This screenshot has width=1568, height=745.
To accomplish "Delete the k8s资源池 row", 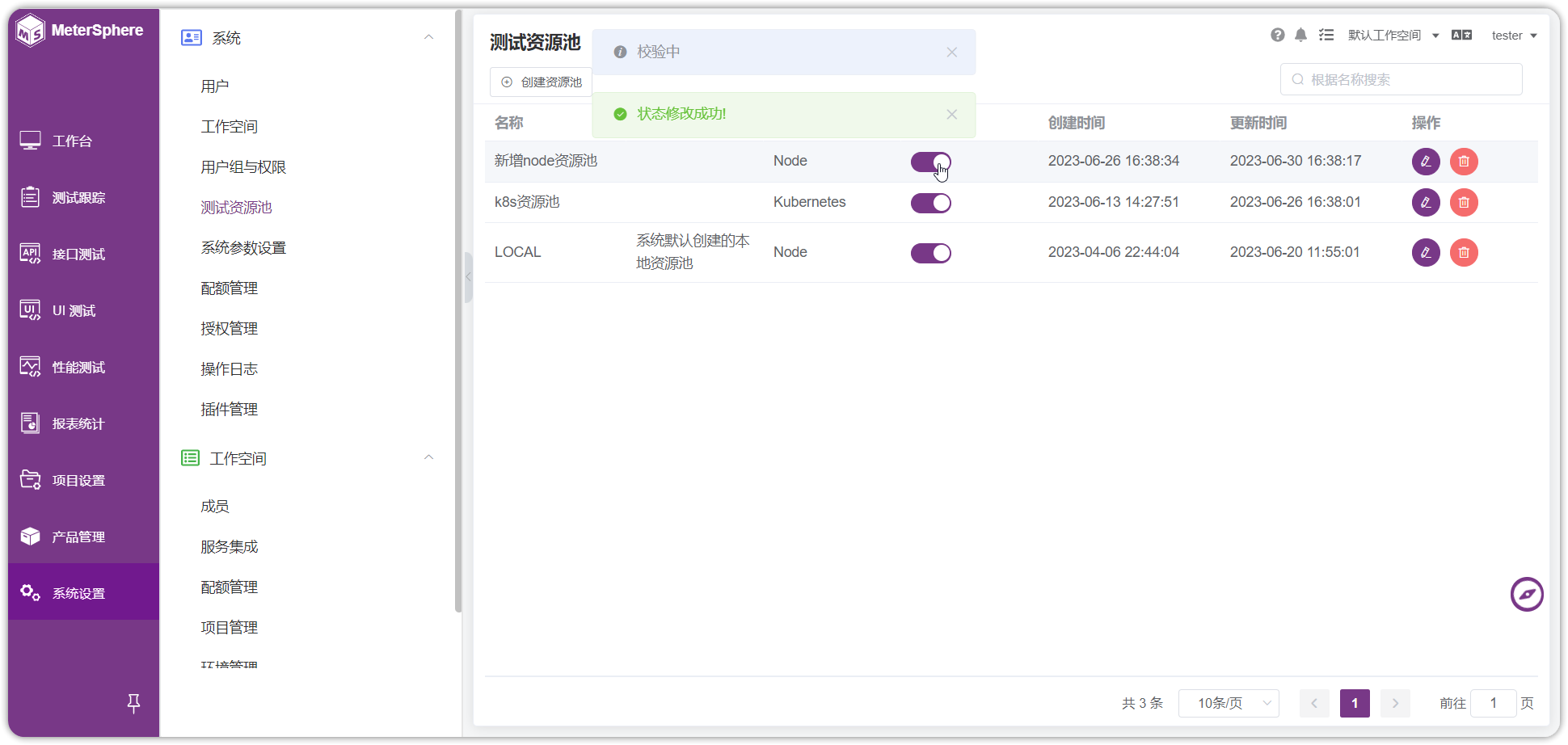I will point(1464,202).
